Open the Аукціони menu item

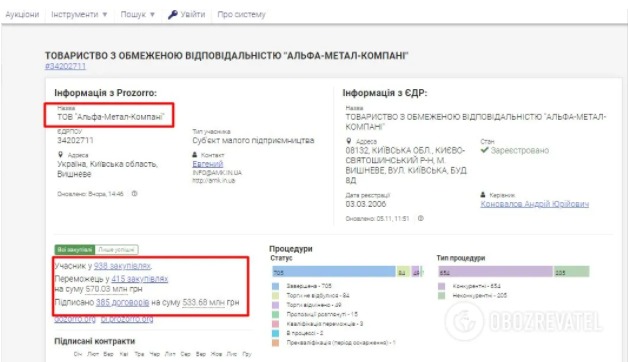click(x=22, y=14)
